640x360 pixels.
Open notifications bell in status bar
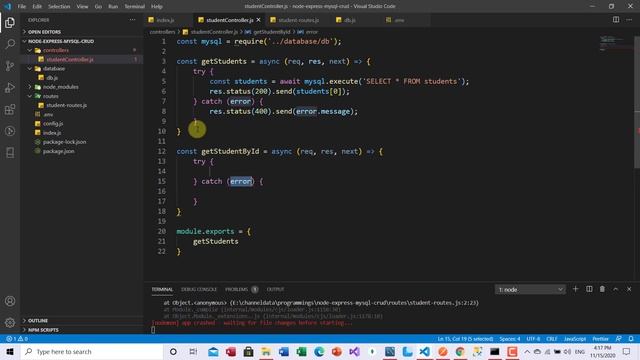click(x=631, y=339)
